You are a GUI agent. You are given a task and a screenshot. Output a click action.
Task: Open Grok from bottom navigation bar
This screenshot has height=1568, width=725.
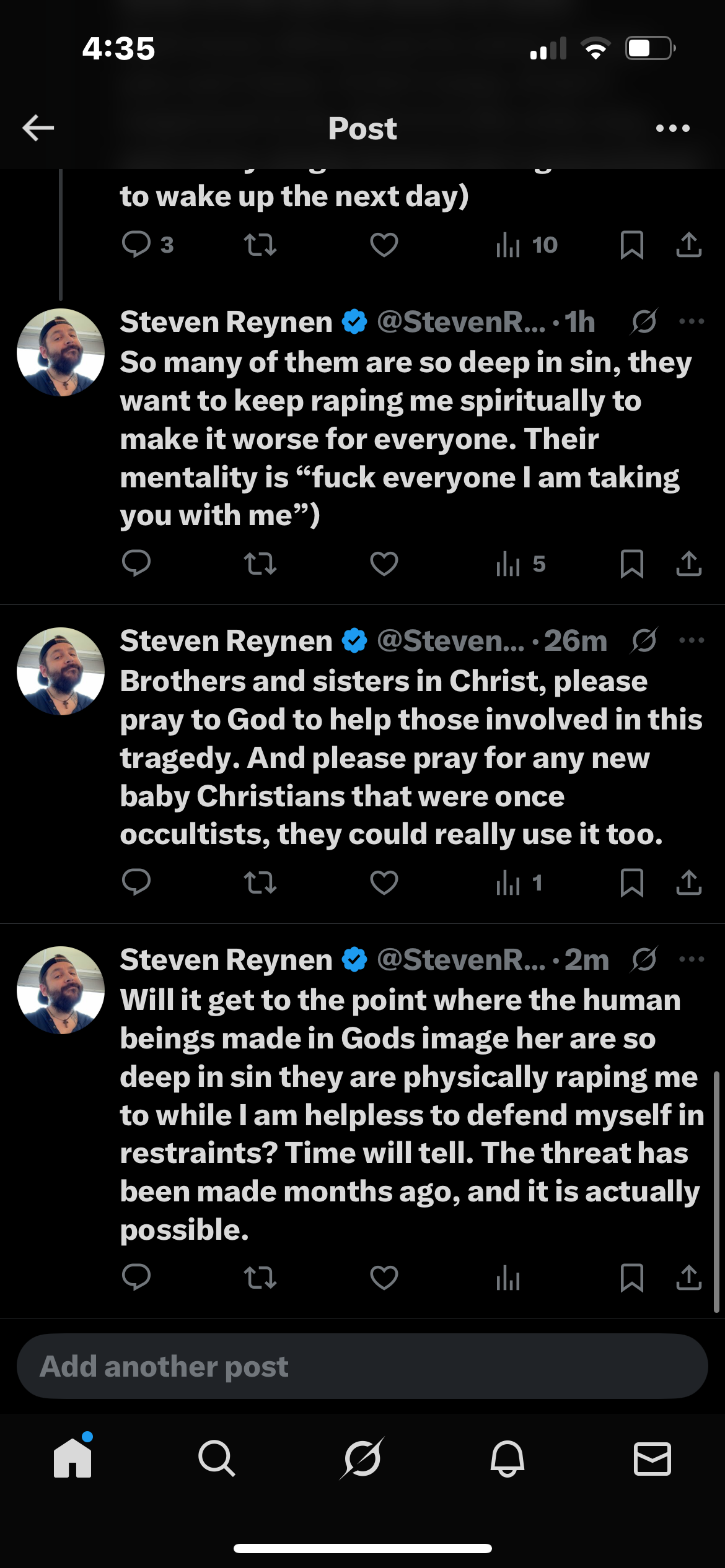click(x=362, y=1458)
